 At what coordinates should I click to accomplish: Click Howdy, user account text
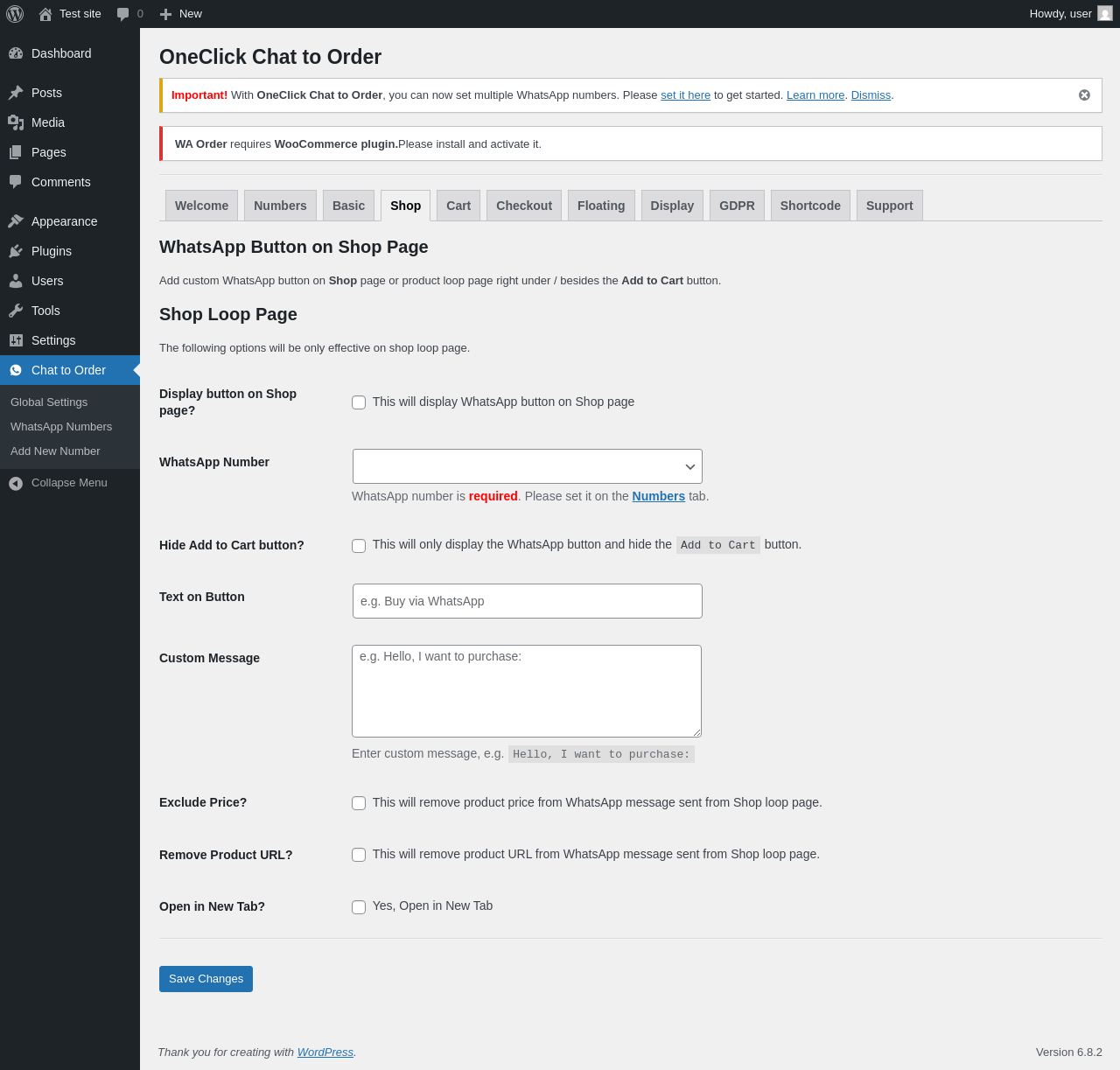point(1060,14)
